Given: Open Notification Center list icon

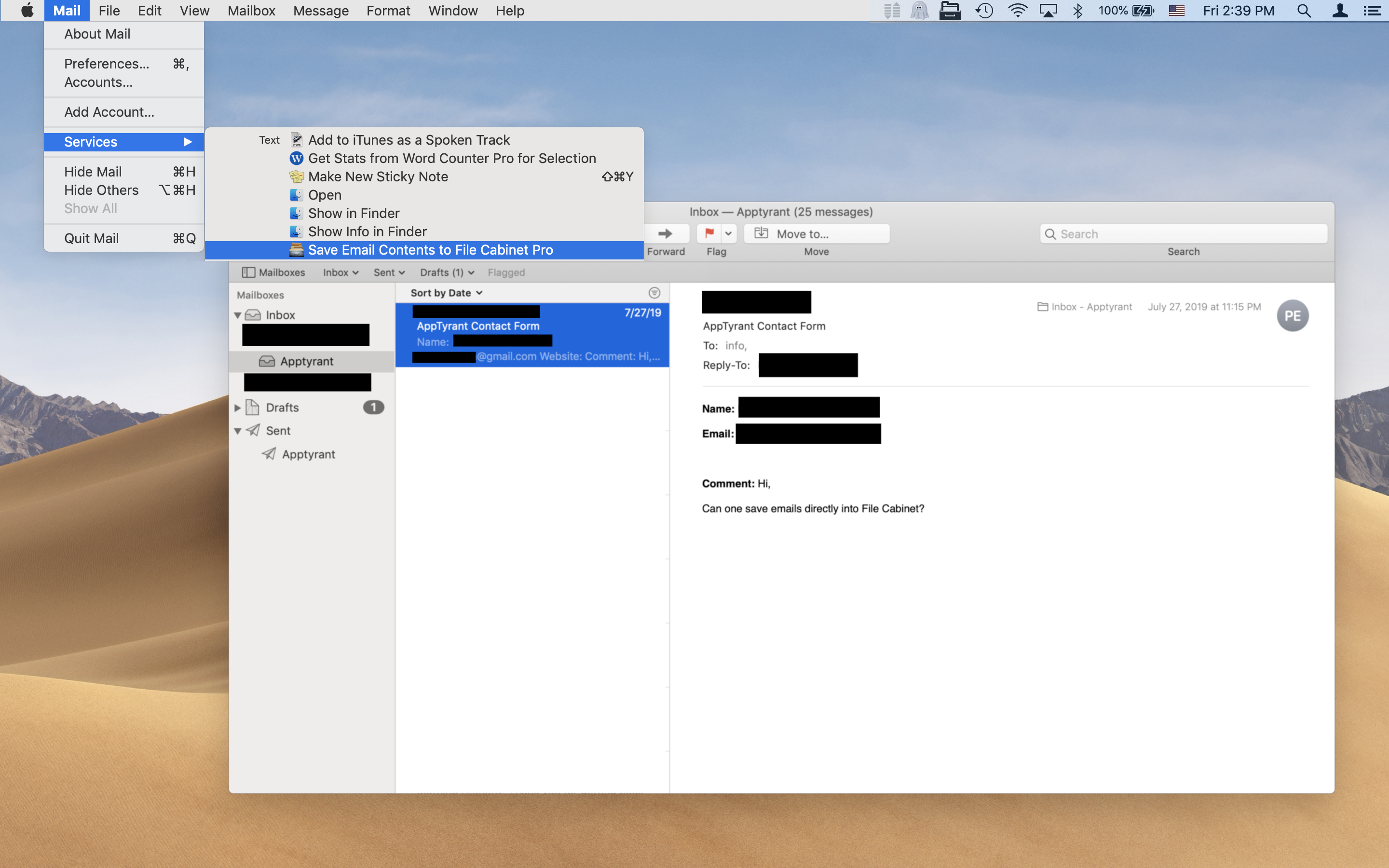Looking at the screenshot, I should click(1372, 10).
